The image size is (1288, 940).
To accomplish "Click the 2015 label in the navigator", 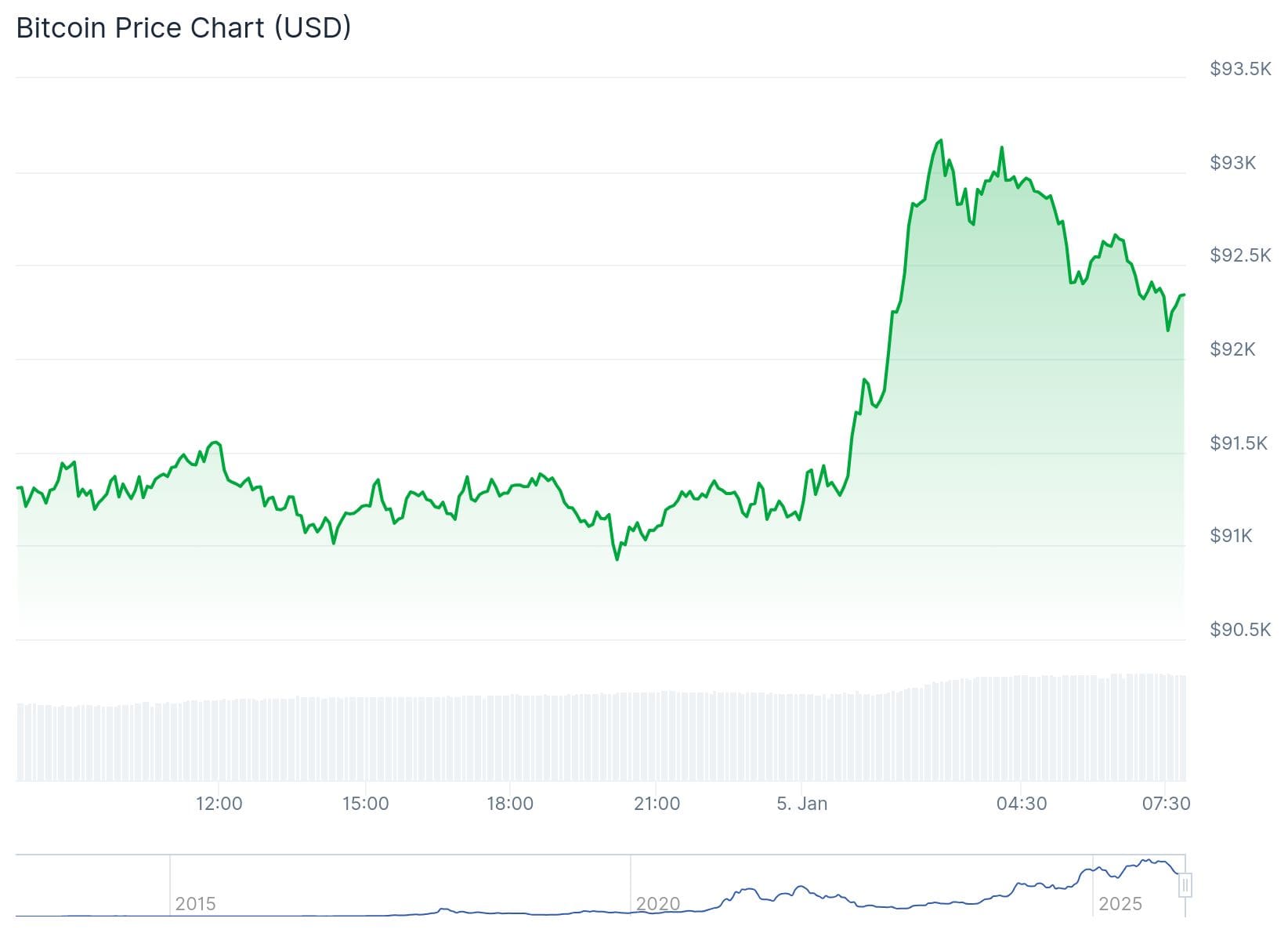I will (x=195, y=904).
